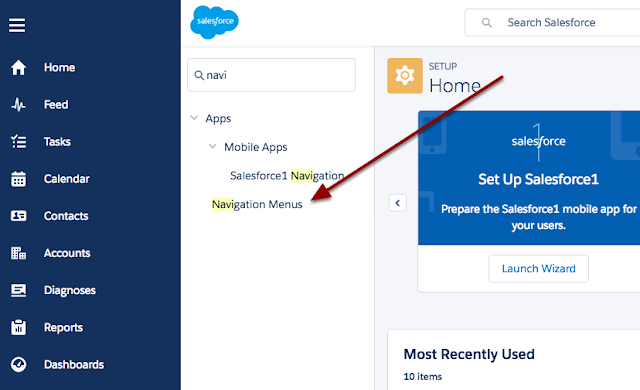Go to Diagnoses in the sidebar
Viewport: 640px width, 390px height.
pyautogui.click(x=70, y=290)
